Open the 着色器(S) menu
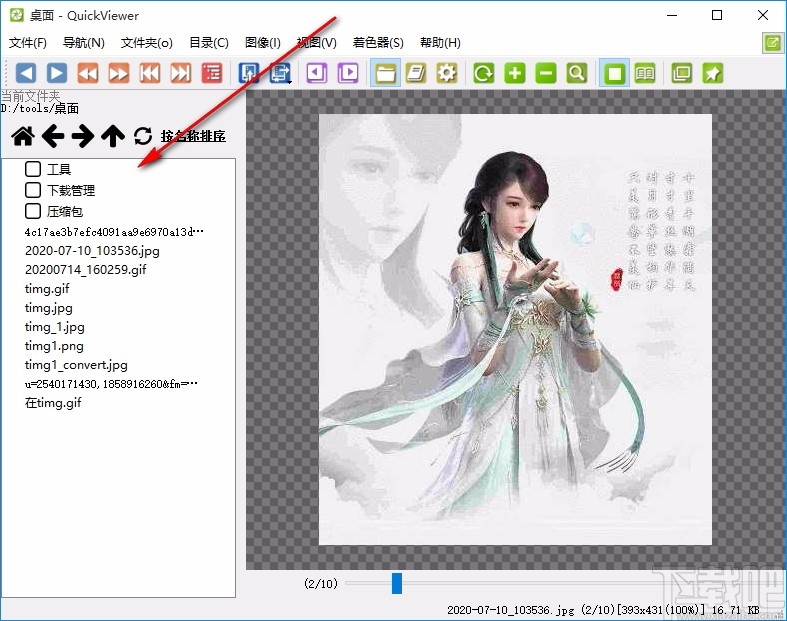This screenshot has height=621, width=787. point(378,43)
